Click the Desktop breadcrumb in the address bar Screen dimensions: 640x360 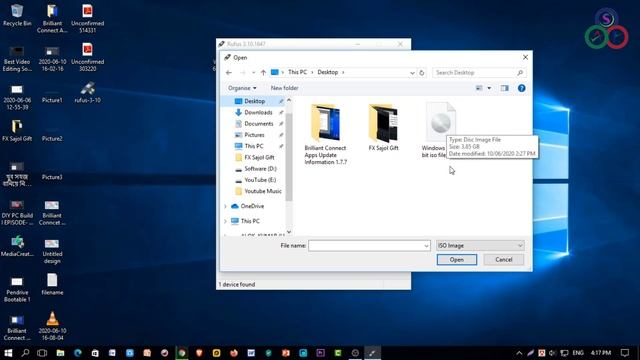tap(328, 72)
